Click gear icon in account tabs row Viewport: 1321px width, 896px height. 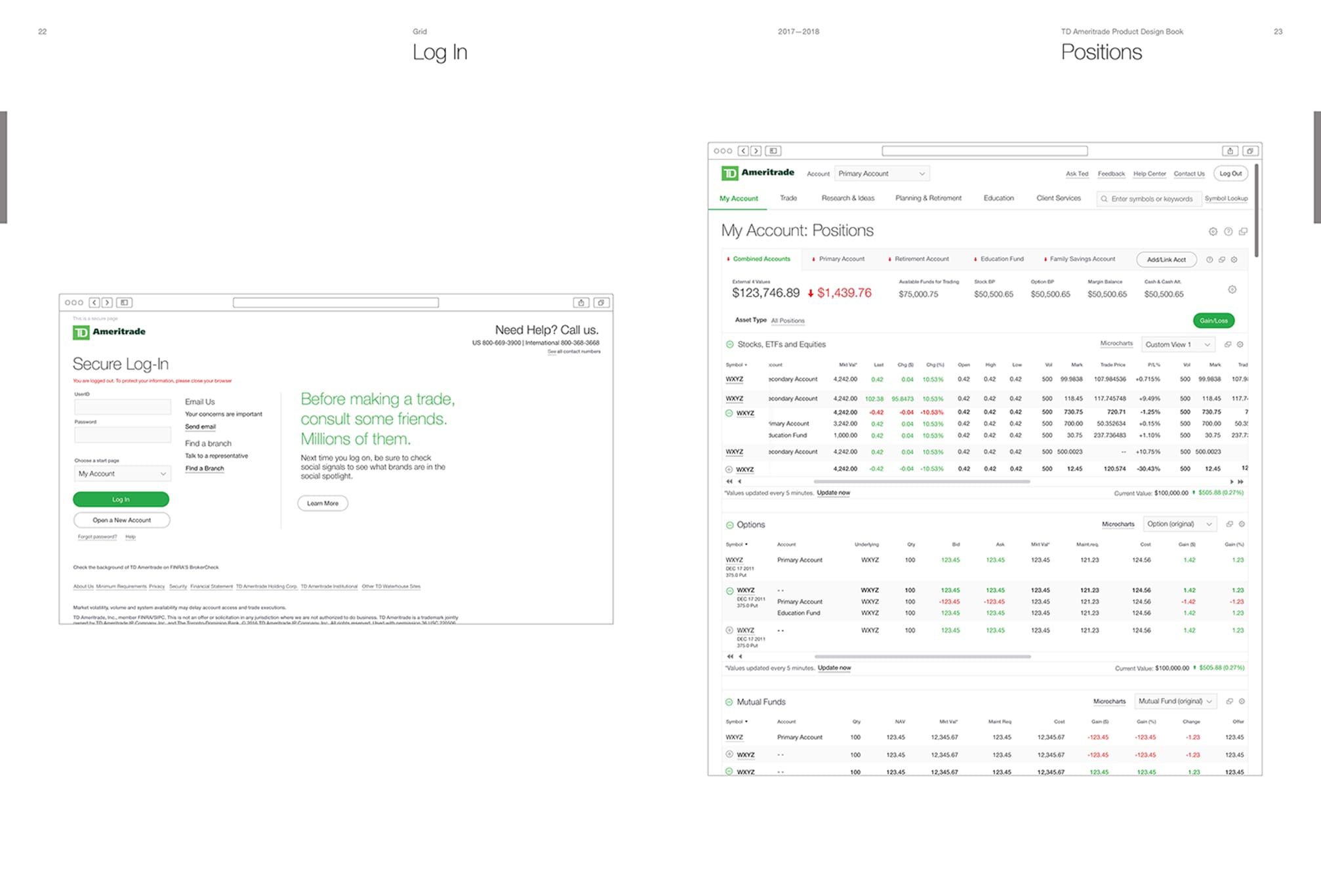coord(1234,260)
